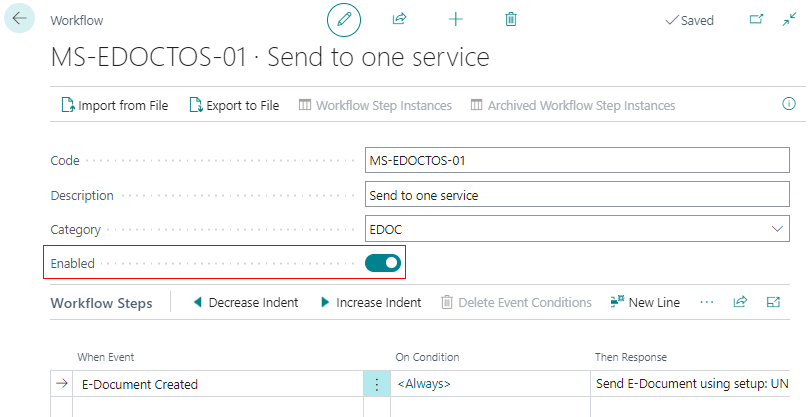
Task: Click the pencil edit icon
Action: [x=345, y=19]
